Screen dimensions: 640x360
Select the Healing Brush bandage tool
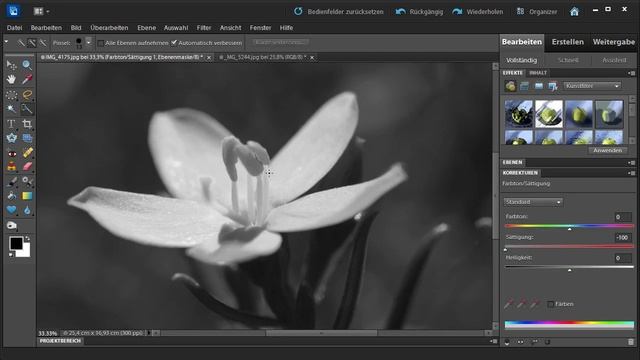pyautogui.click(x=27, y=153)
